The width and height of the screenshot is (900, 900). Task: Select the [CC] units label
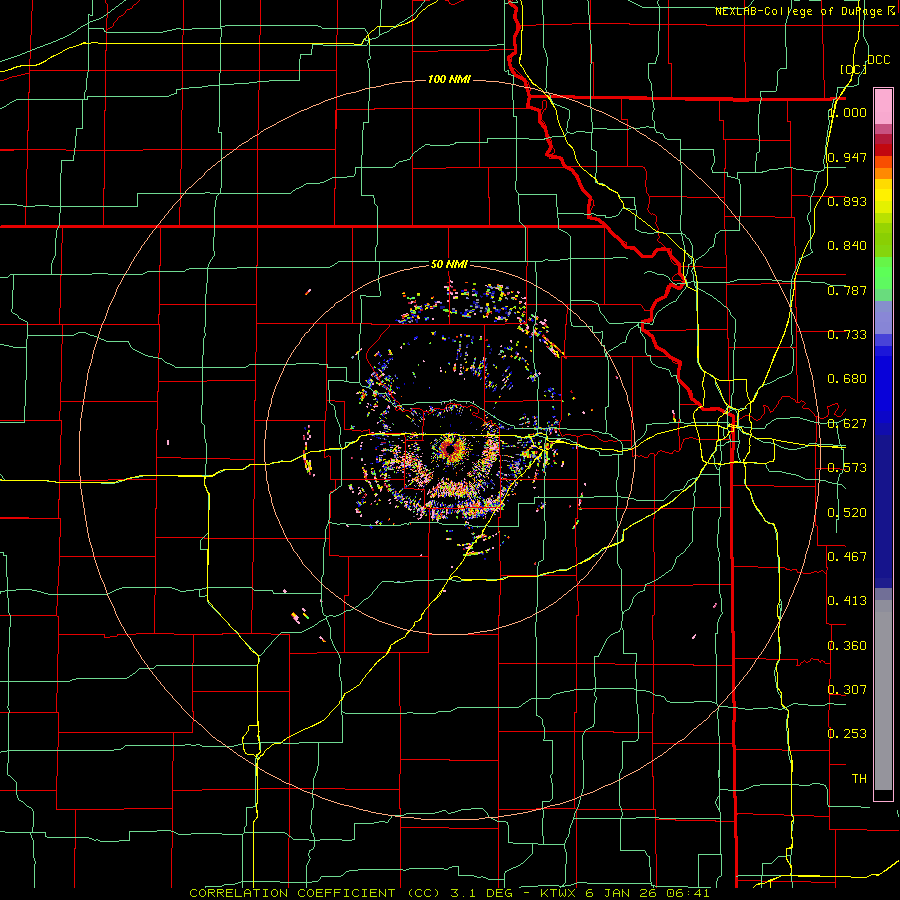point(854,69)
